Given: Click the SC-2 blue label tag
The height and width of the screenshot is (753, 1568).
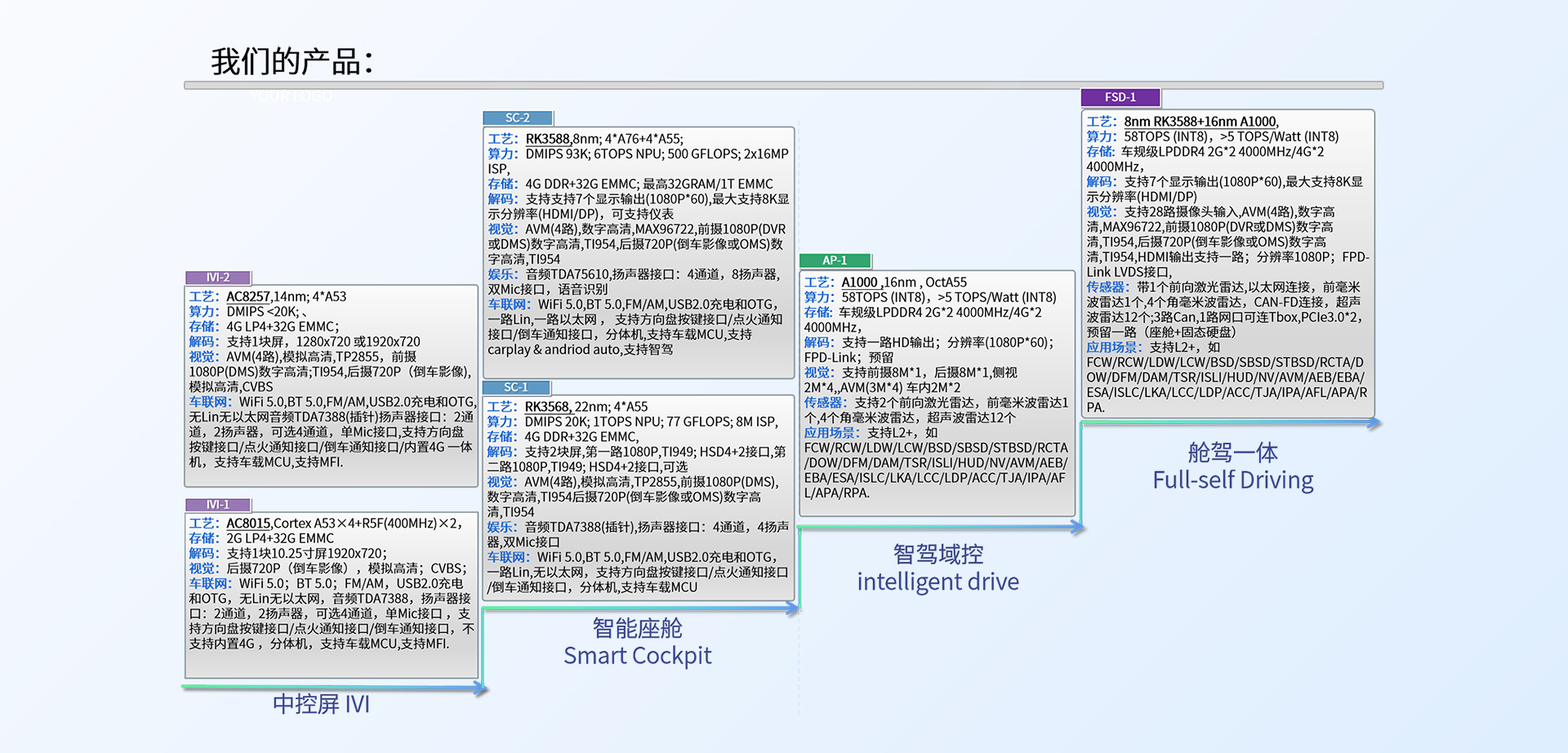Looking at the screenshot, I should 518,118.
